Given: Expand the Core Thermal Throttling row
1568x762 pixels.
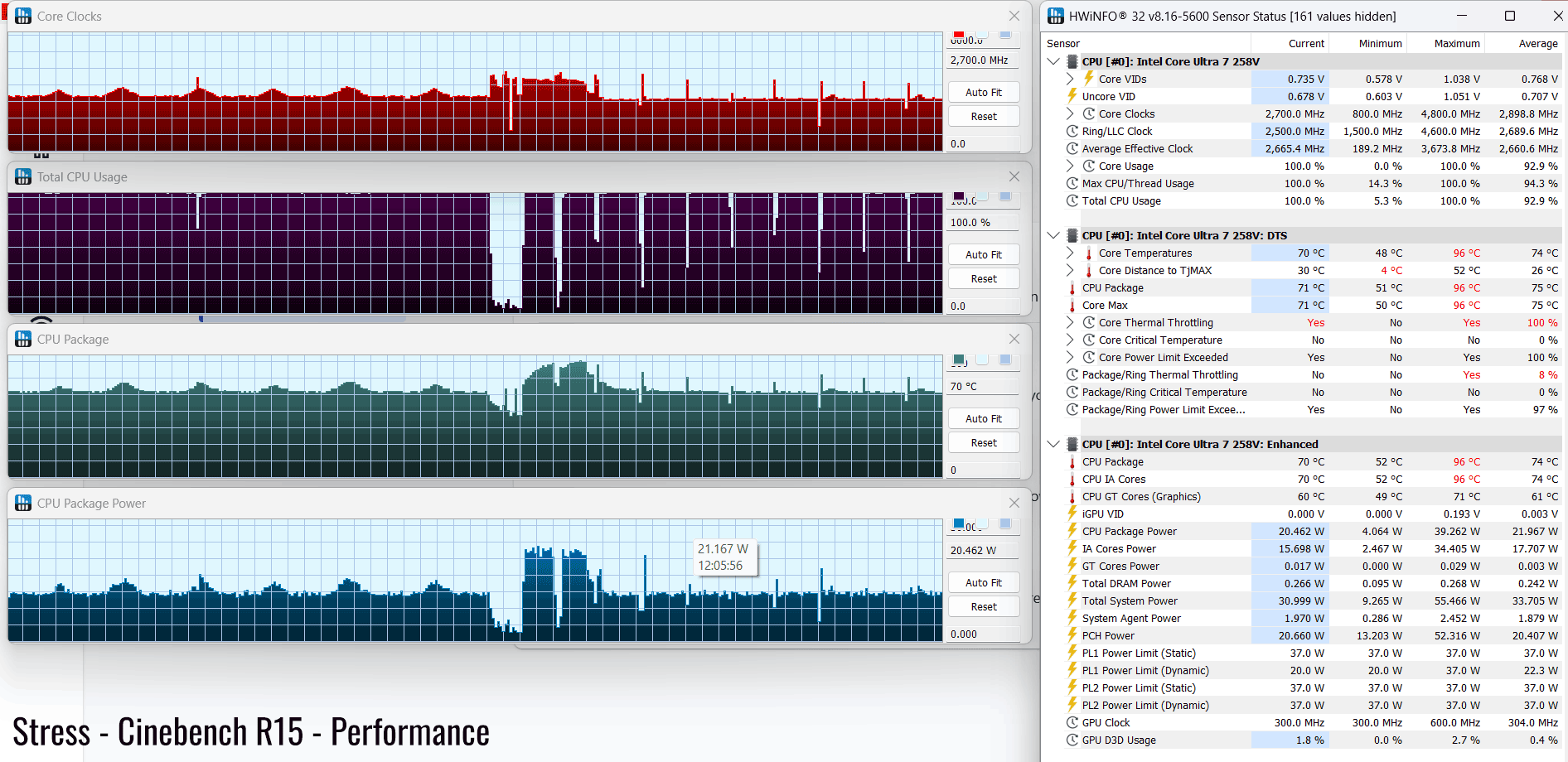Looking at the screenshot, I should point(1070,322).
